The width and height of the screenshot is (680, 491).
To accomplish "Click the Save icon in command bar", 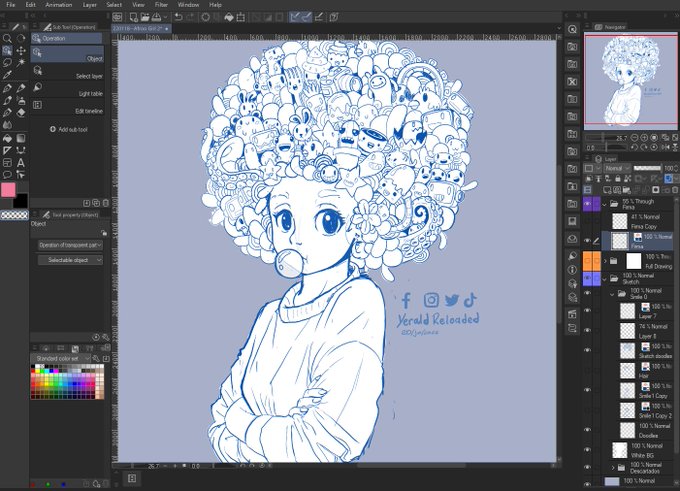I will pyautogui.click(x=156, y=17).
